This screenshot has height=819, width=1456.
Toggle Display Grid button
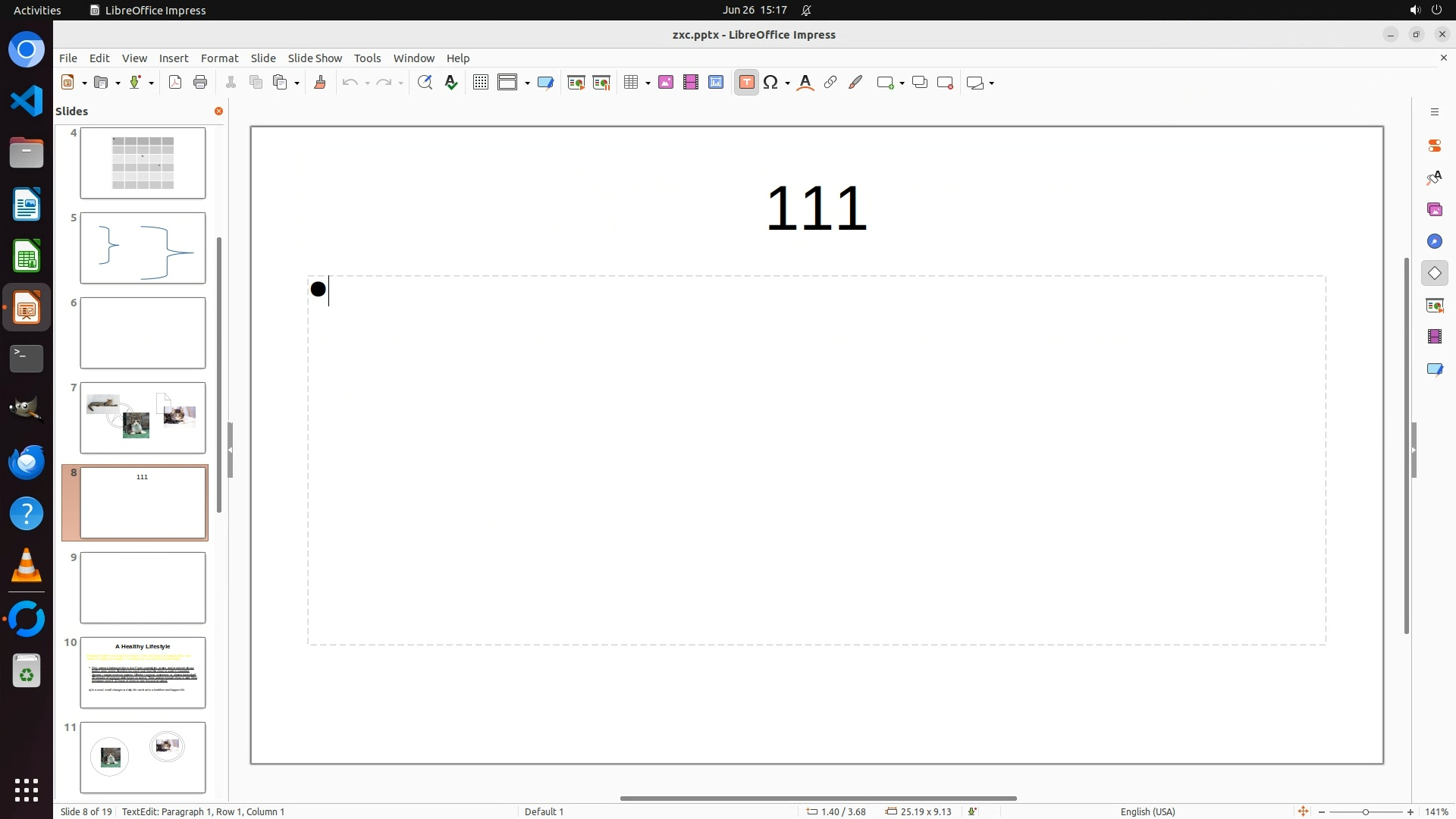click(x=480, y=83)
